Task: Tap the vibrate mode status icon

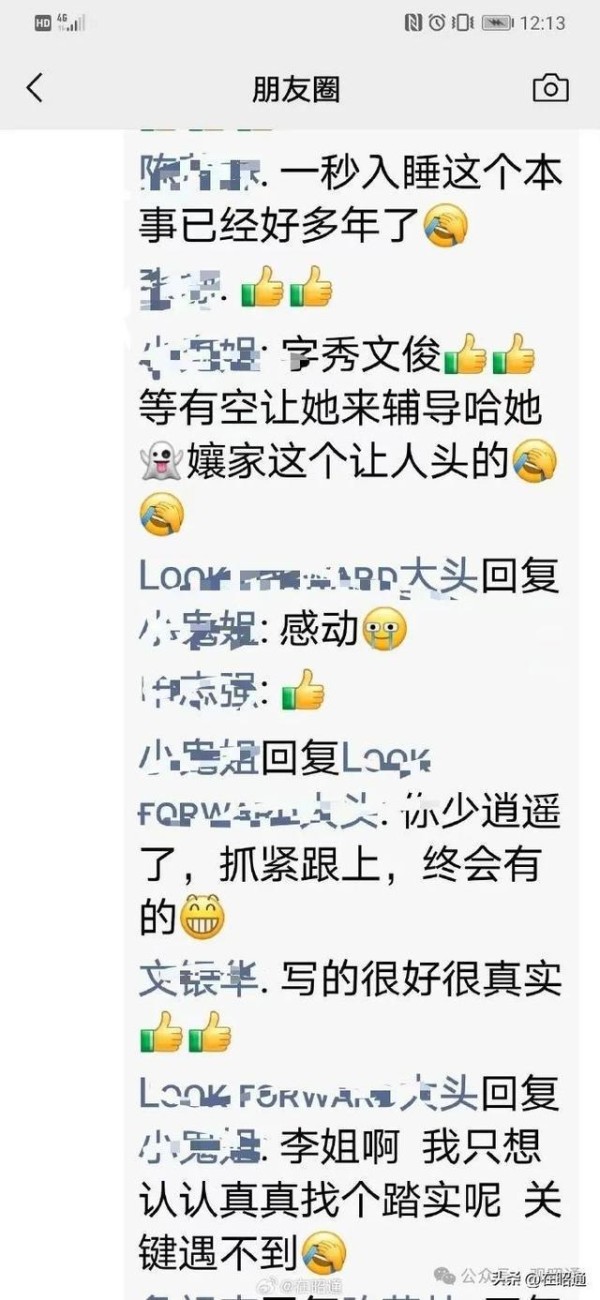Action: click(x=462, y=22)
